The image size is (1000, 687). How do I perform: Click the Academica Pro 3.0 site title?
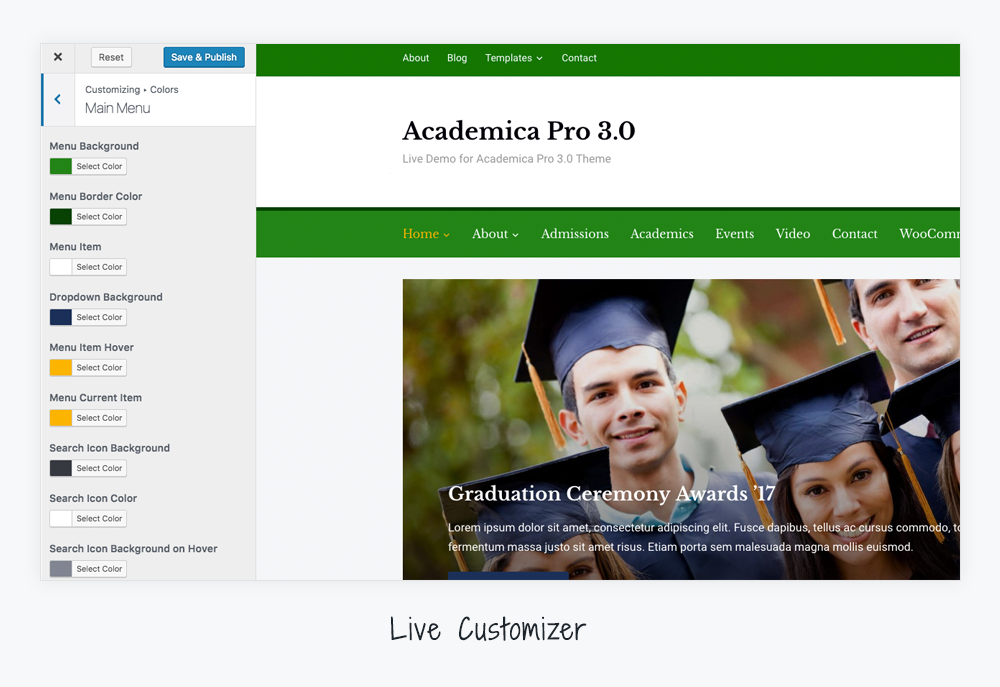coord(518,131)
